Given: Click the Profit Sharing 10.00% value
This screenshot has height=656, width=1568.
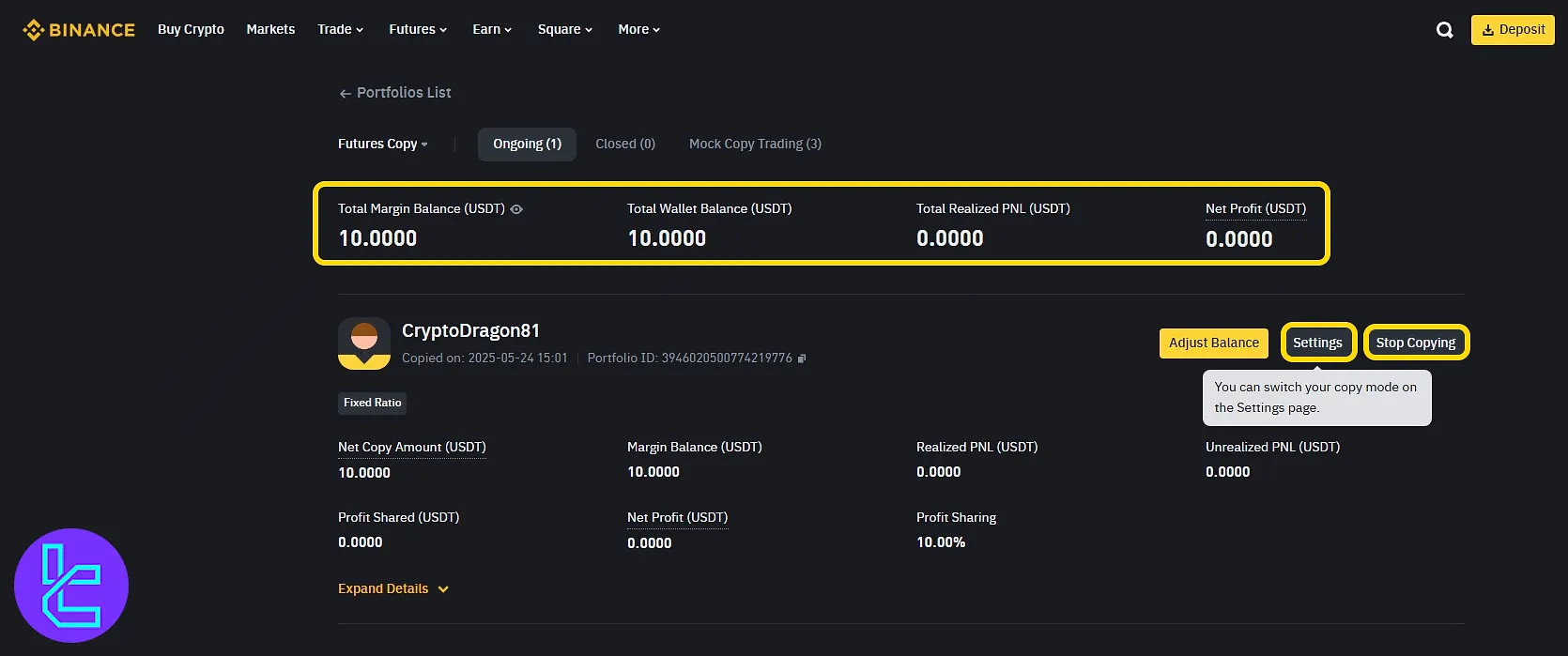Looking at the screenshot, I should [x=941, y=542].
